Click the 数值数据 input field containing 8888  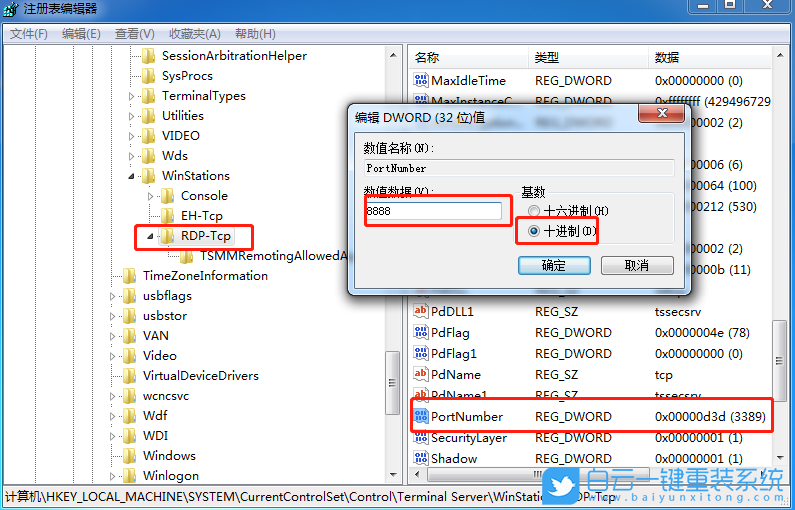tap(433, 211)
